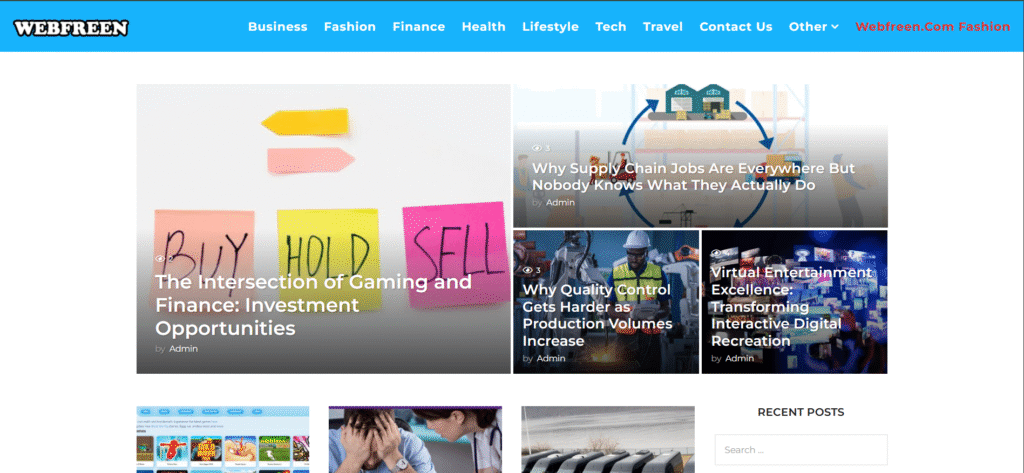
Task: Click the Search input field
Action: pyautogui.click(x=800, y=450)
